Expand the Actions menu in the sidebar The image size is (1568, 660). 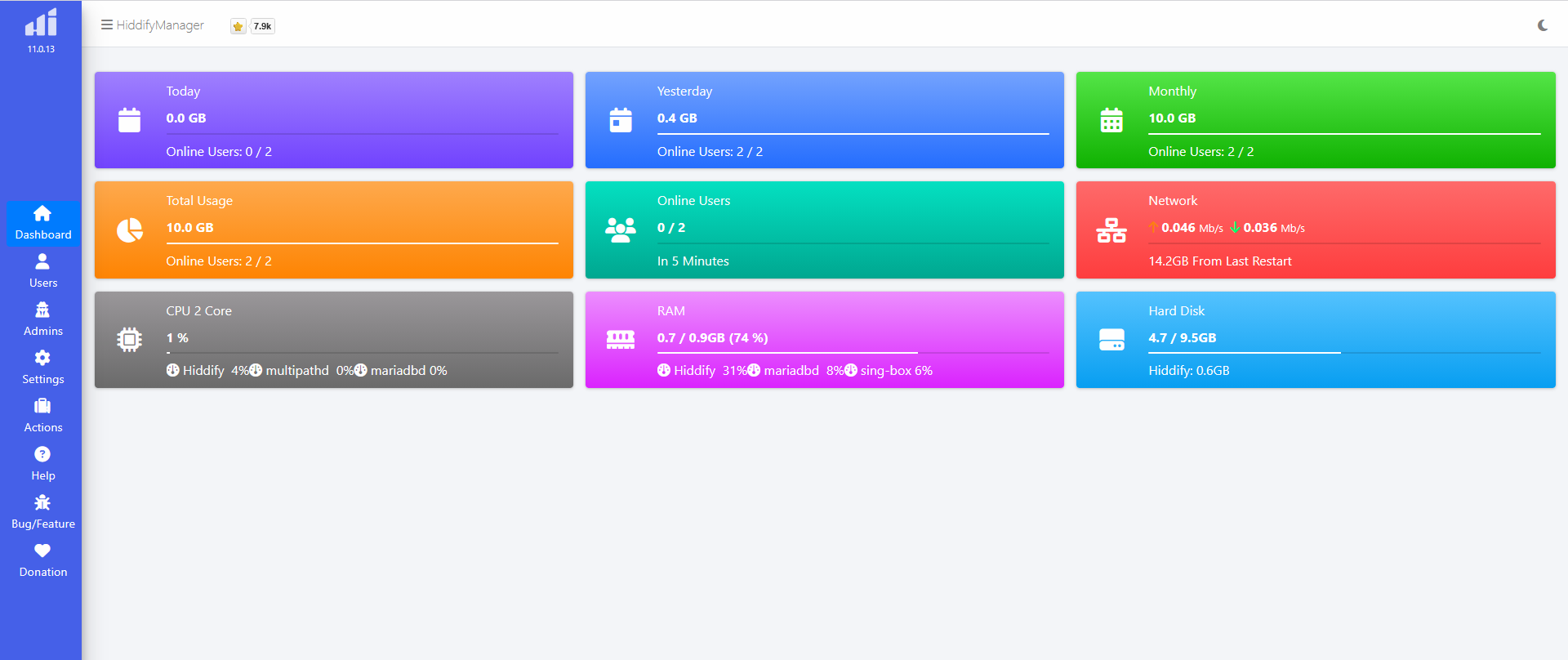click(42, 416)
